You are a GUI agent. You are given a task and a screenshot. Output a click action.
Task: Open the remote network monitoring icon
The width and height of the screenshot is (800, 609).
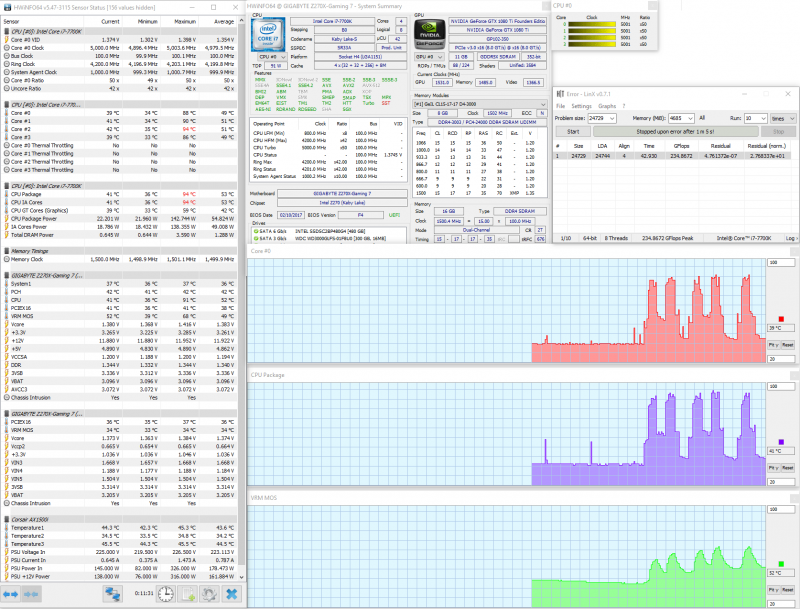(x=112, y=594)
